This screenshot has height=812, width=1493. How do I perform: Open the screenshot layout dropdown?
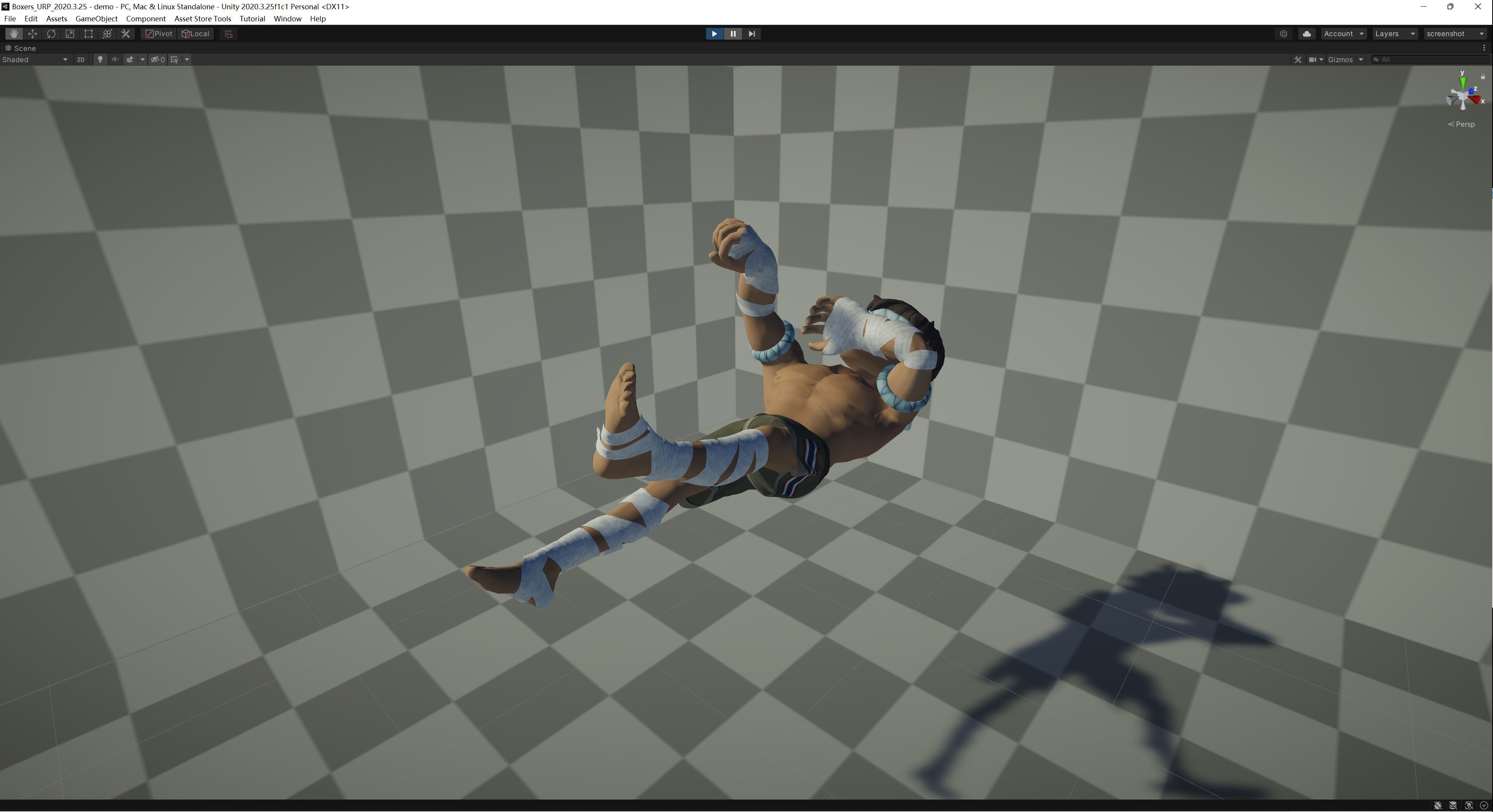[1455, 34]
